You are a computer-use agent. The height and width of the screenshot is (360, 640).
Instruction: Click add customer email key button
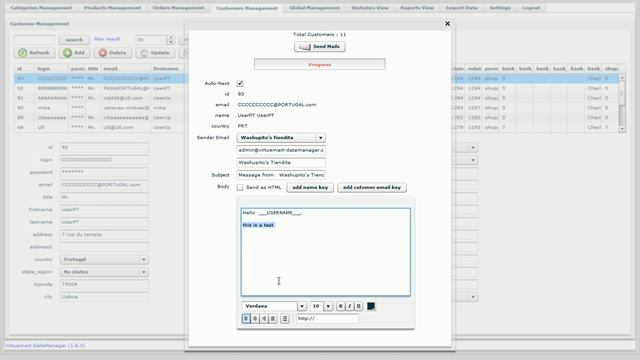pos(372,187)
